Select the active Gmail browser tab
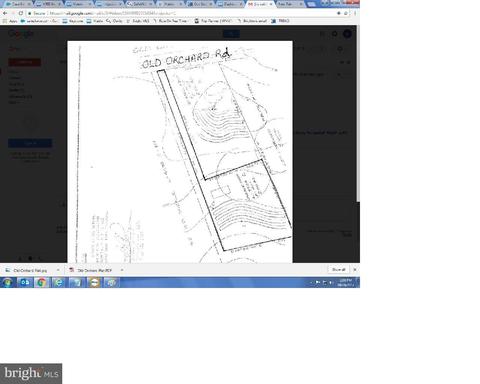 [260, 4]
